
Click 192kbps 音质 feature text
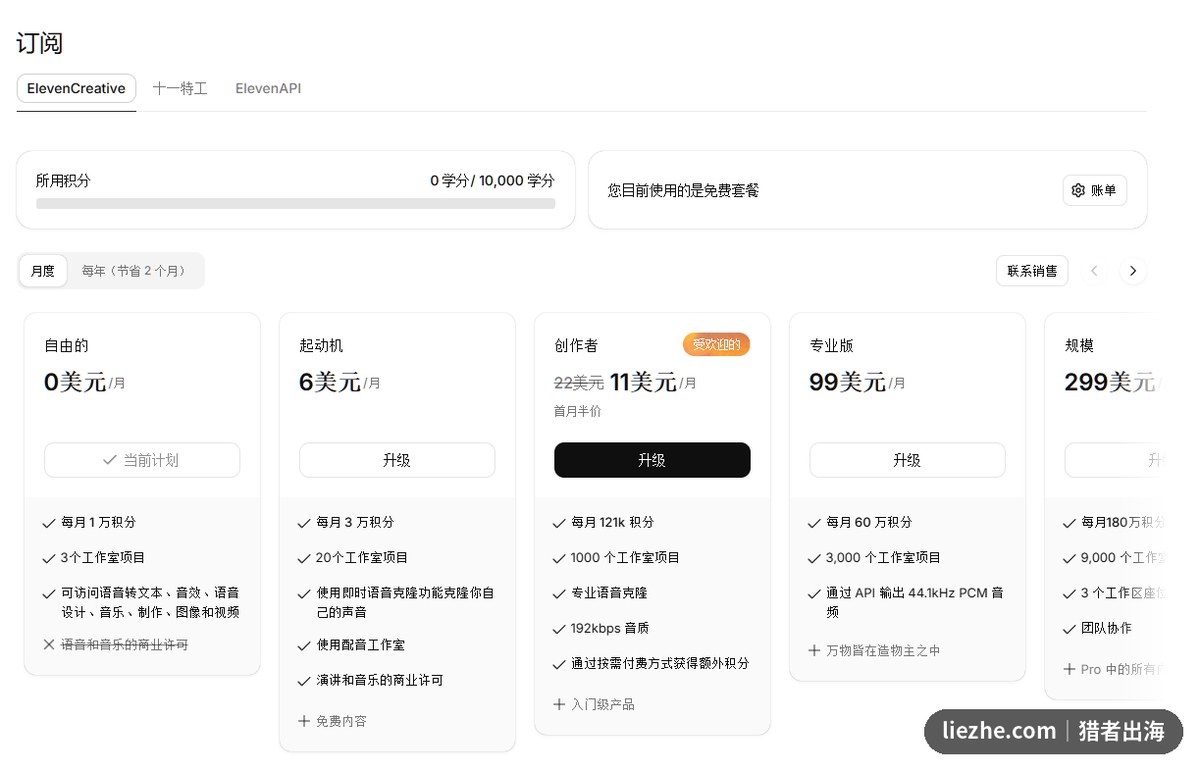[x=610, y=628]
